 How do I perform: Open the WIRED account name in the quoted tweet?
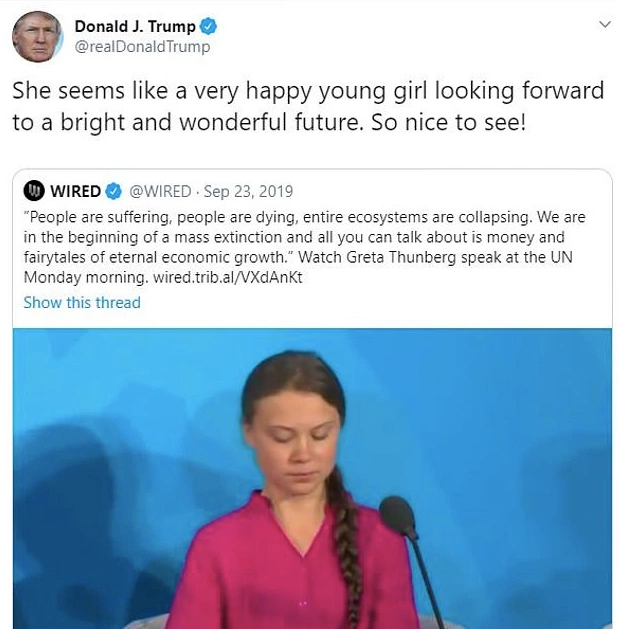tap(75, 191)
